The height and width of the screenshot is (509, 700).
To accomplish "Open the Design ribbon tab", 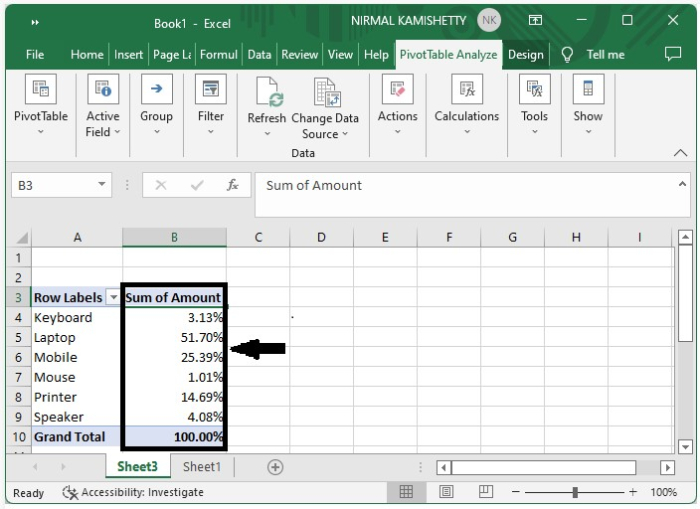I will tap(525, 55).
